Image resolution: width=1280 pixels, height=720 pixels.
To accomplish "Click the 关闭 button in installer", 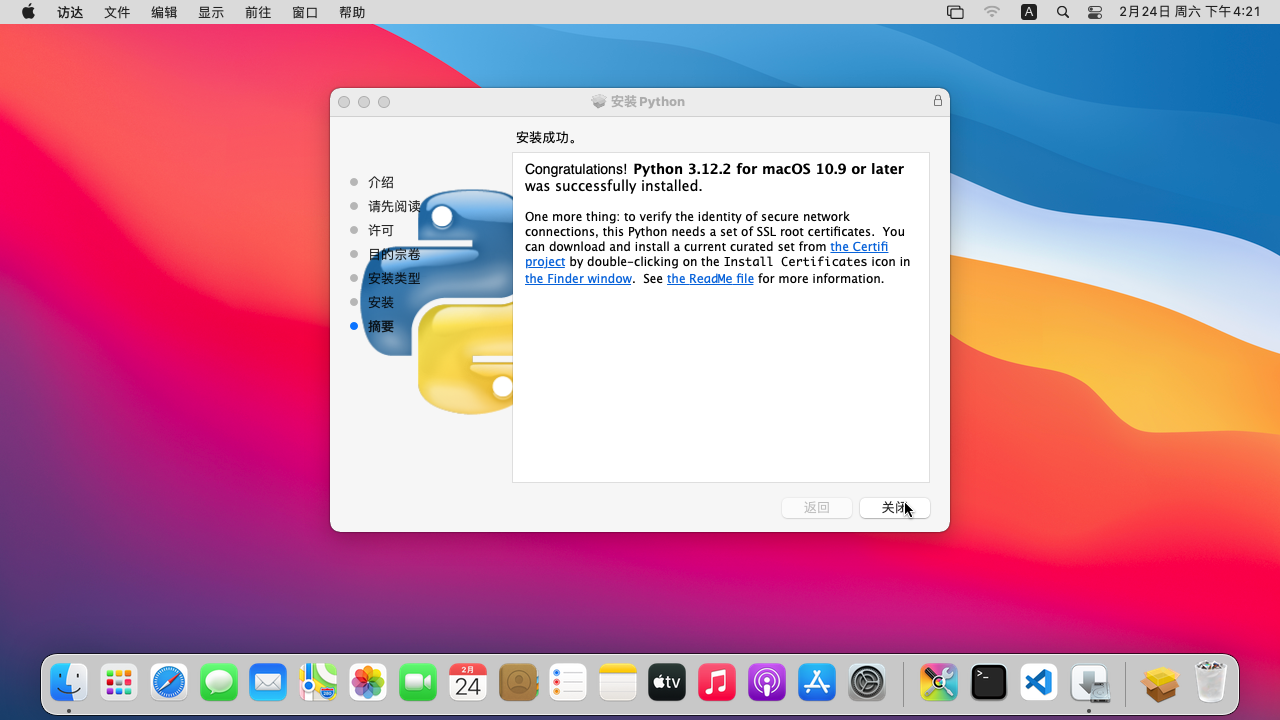I will click(x=895, y=508).
